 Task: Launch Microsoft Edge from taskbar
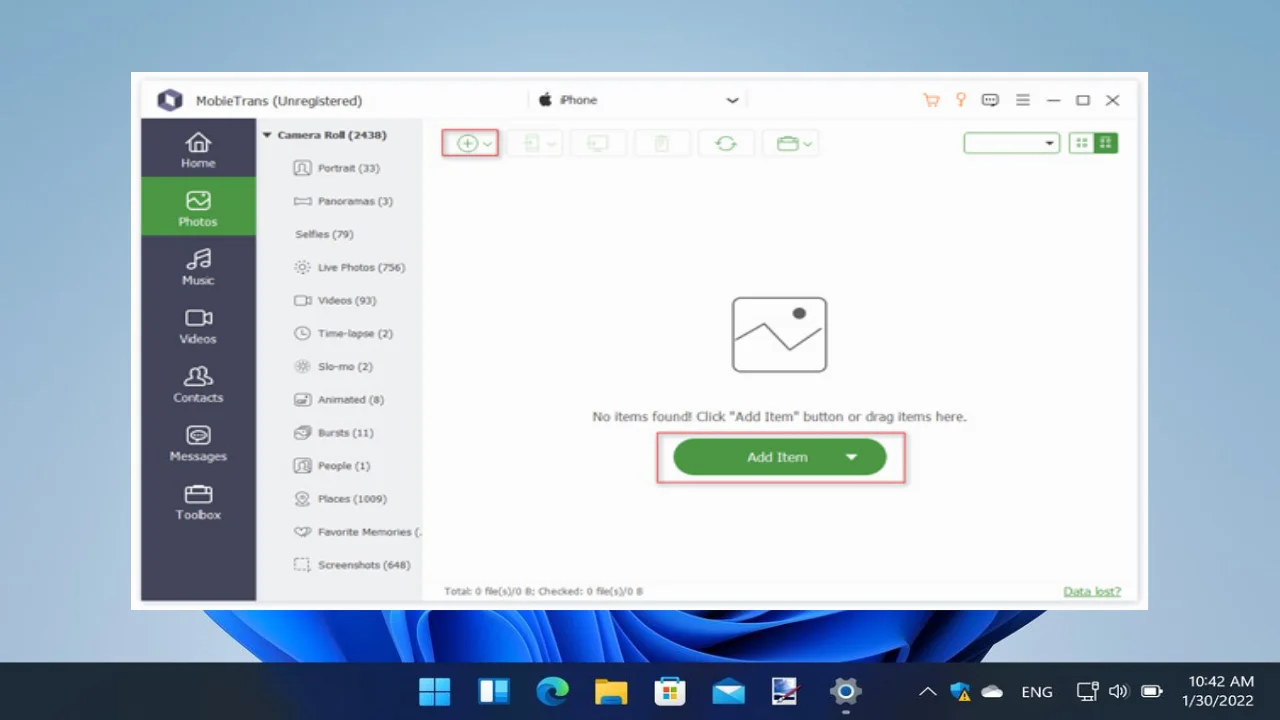[552, 691]
